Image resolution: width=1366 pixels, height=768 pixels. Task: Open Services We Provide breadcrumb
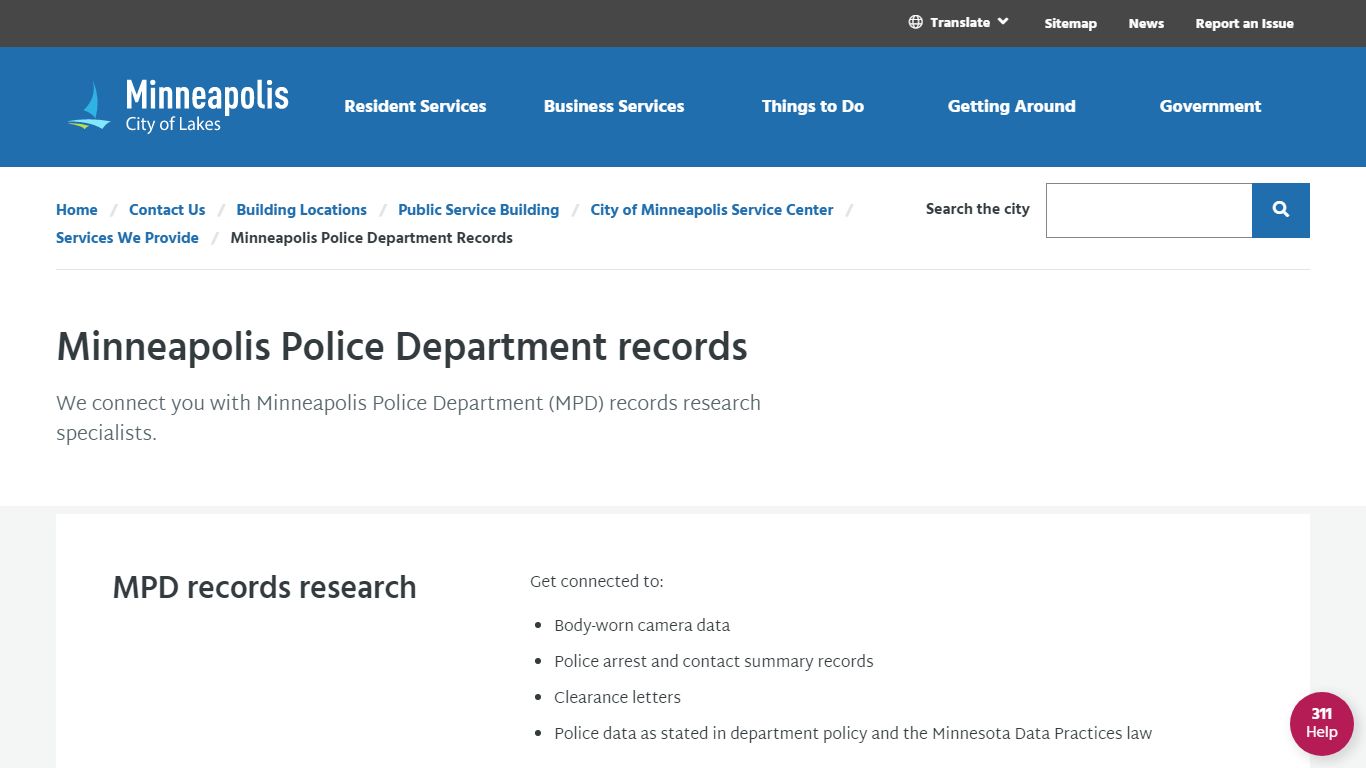[127, 238]
